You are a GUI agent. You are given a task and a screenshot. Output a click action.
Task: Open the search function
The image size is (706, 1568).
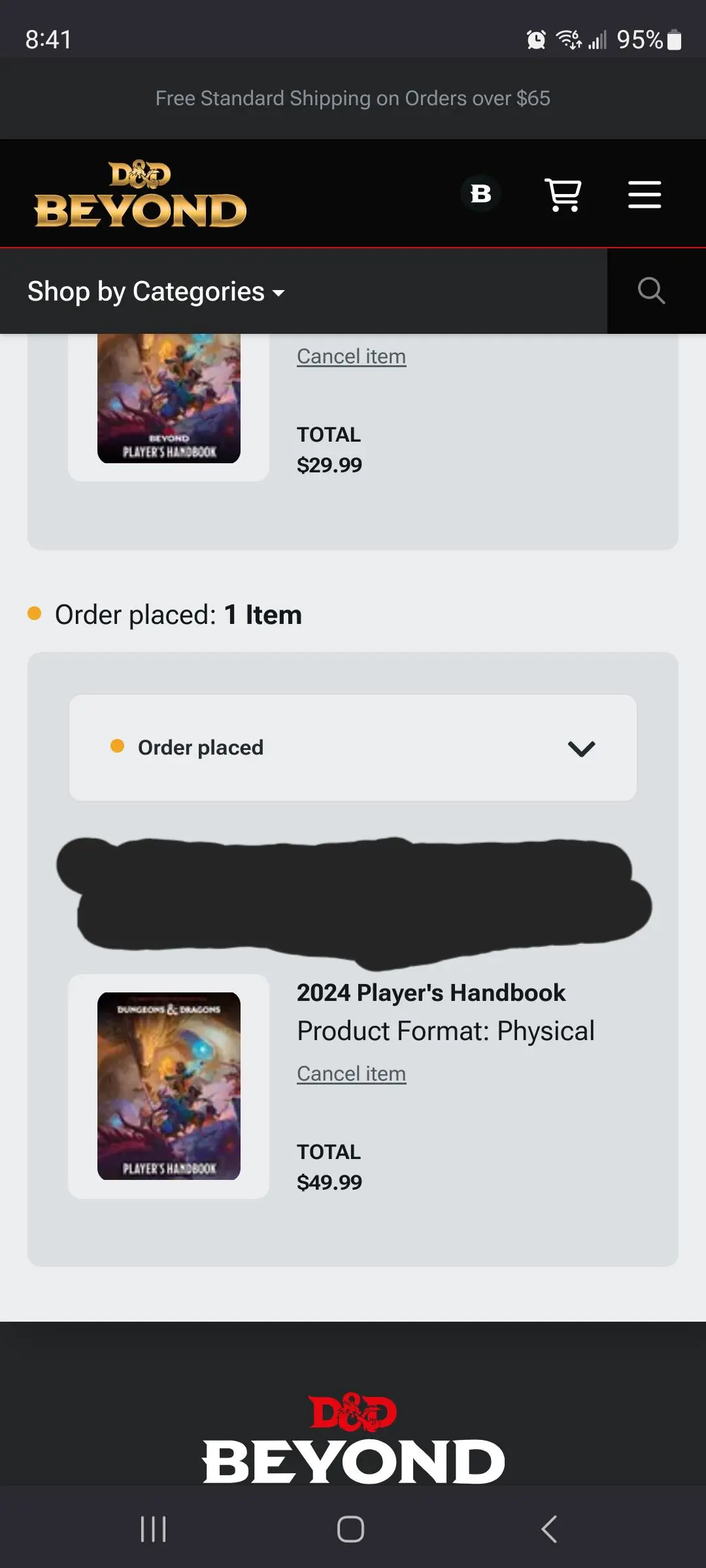(650, 290)
